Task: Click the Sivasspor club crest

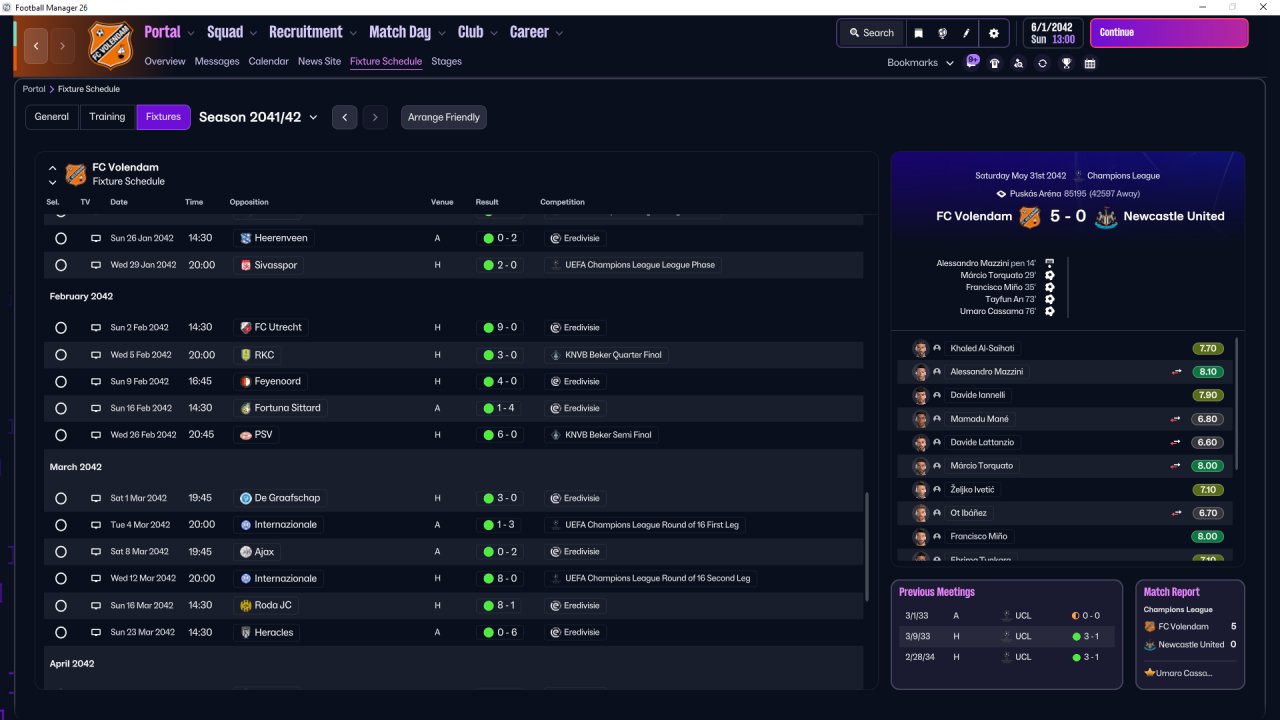Action: coord(246,265)
